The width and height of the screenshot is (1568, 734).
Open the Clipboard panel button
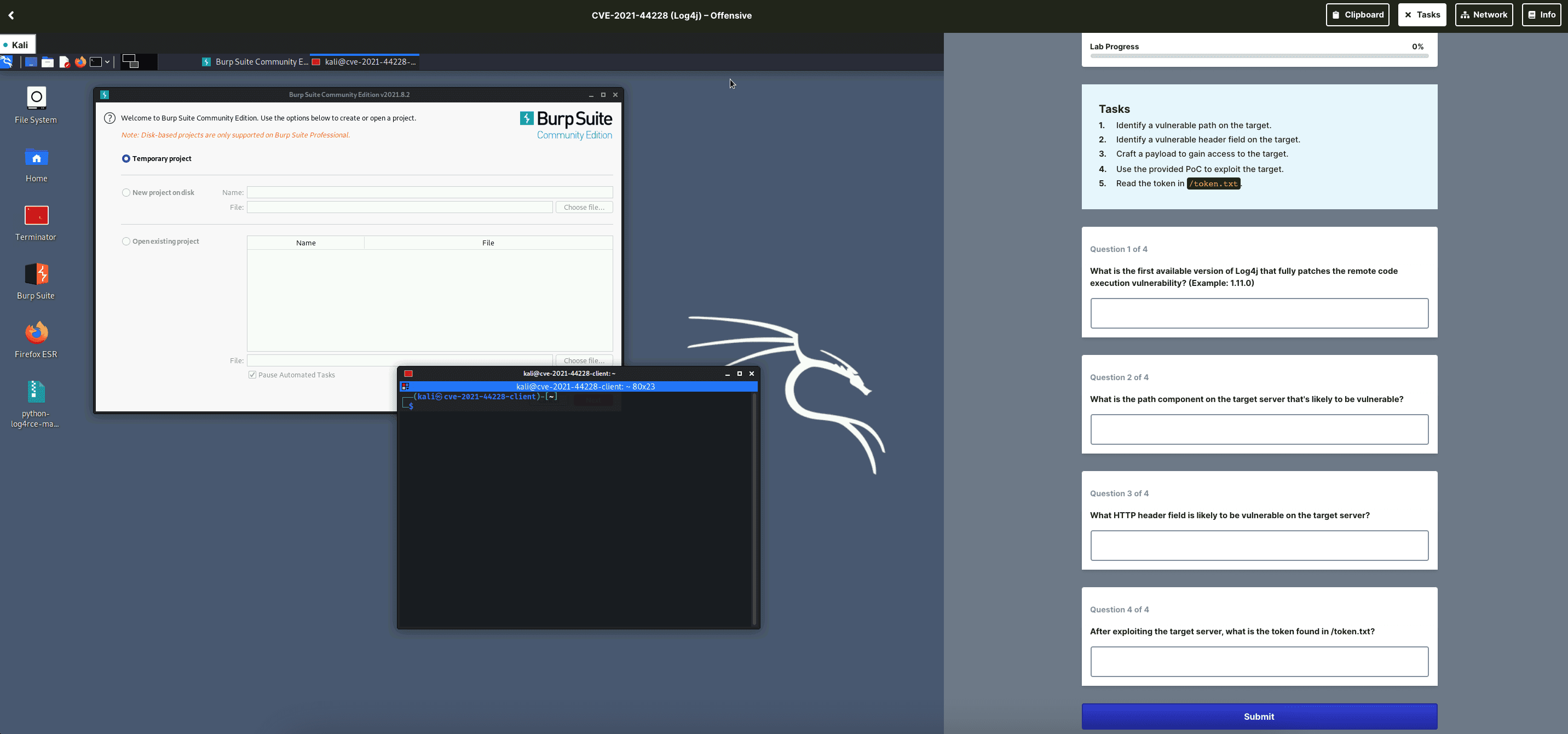(x=1357, y=15)
